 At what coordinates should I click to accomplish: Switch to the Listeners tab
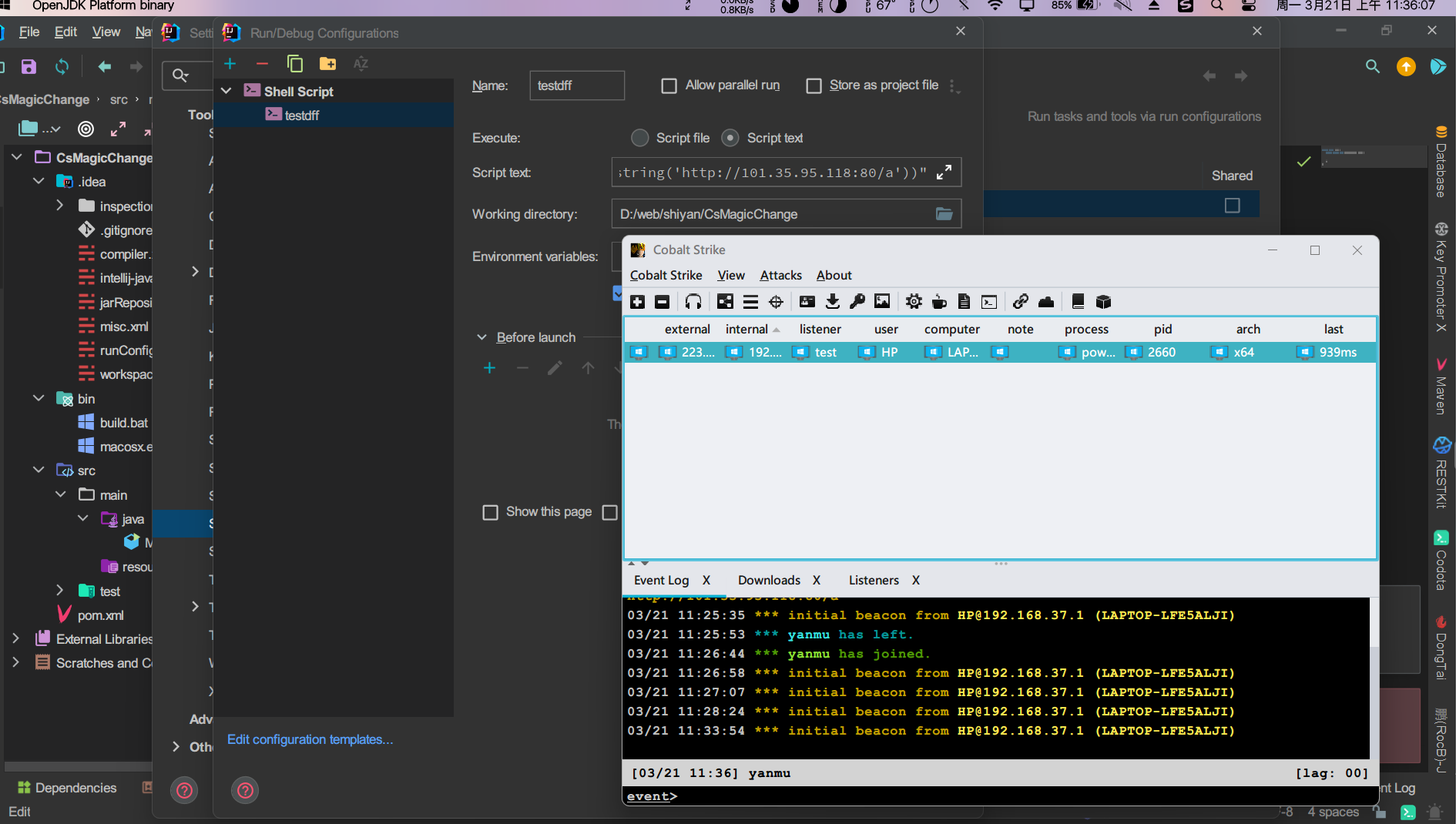(x=874, y=580)
